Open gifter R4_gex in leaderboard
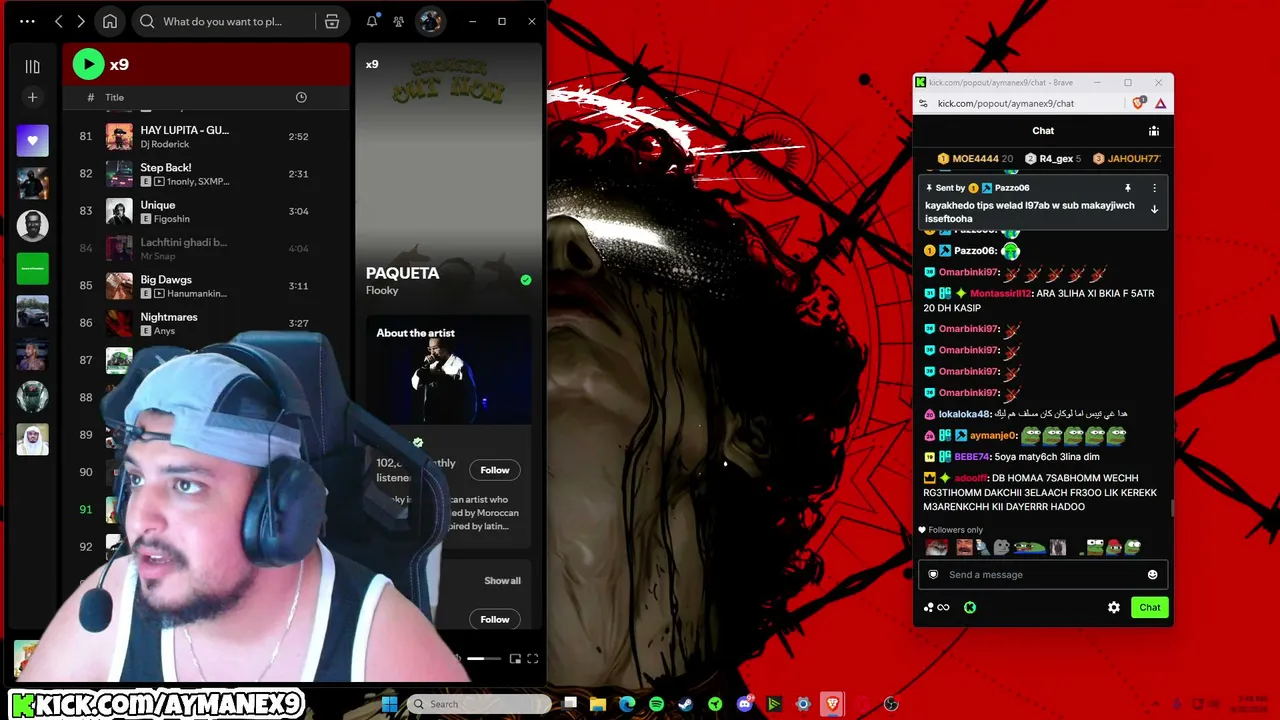Screen dimensions: 1280x720 tap(1053, 159)
